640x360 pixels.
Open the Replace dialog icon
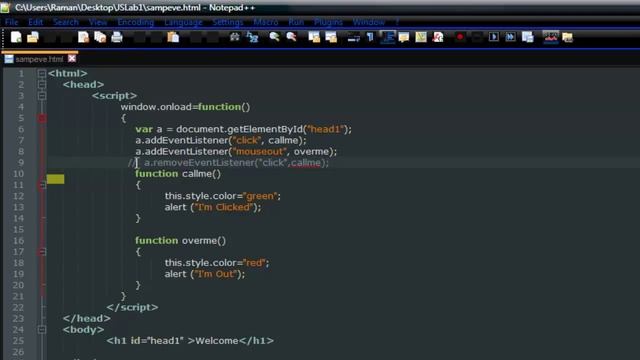(x=252, y=37)
